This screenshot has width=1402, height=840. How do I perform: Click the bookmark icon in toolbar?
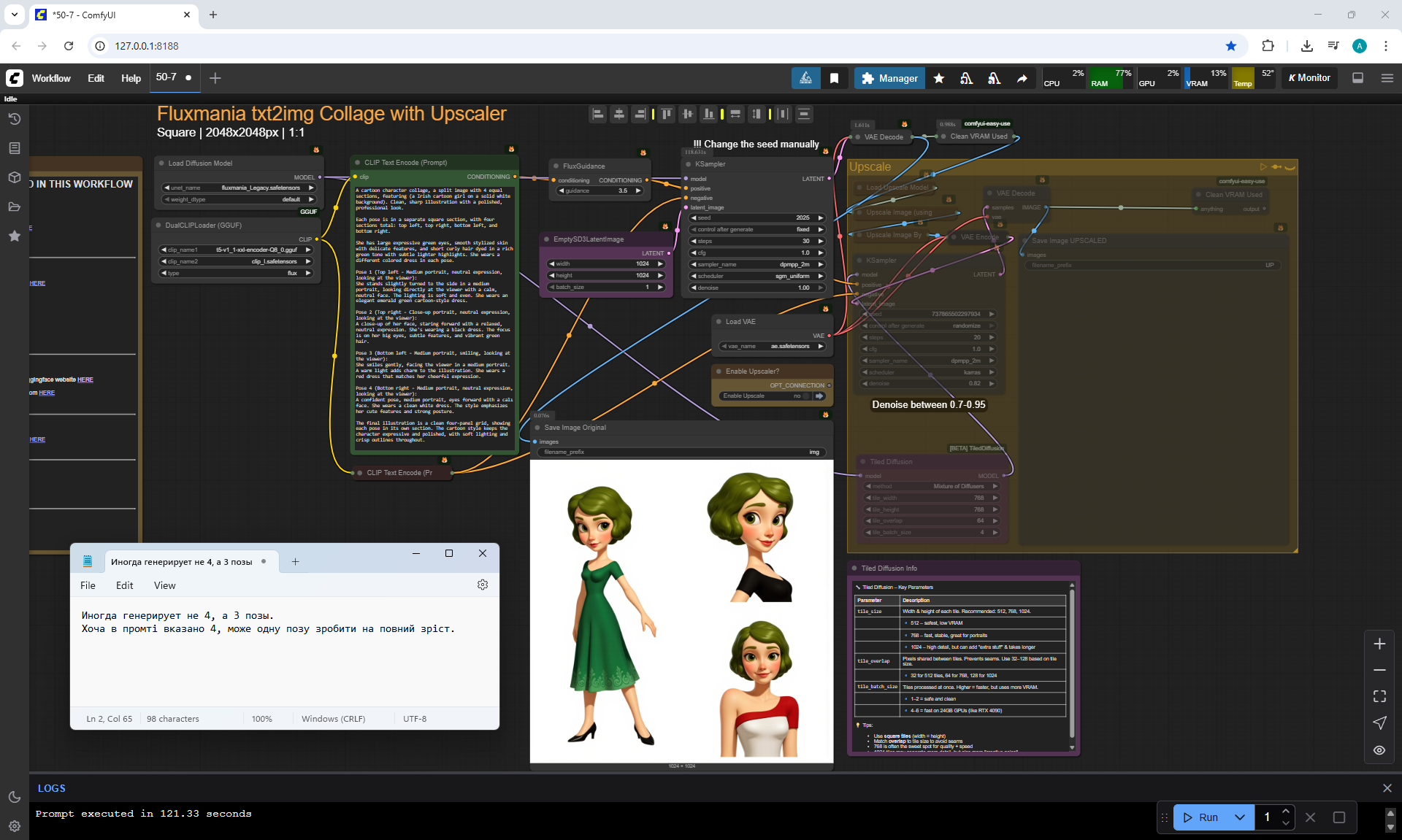click(834, 78)
